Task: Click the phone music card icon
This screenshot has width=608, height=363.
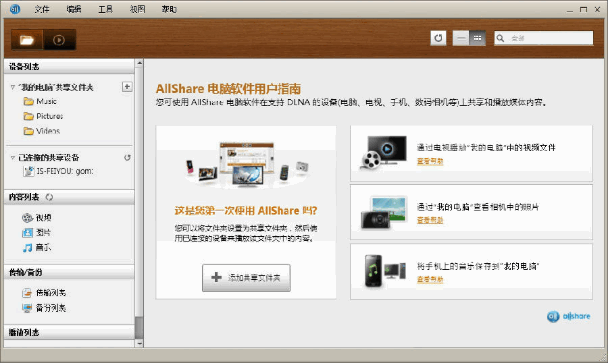Action: point(385,271)
